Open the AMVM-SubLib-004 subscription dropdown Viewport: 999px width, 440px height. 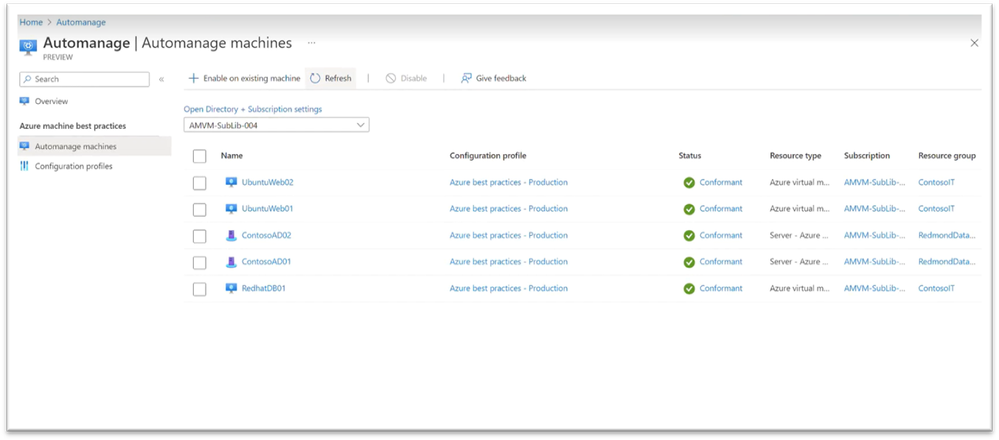click(x=277, y=125)
